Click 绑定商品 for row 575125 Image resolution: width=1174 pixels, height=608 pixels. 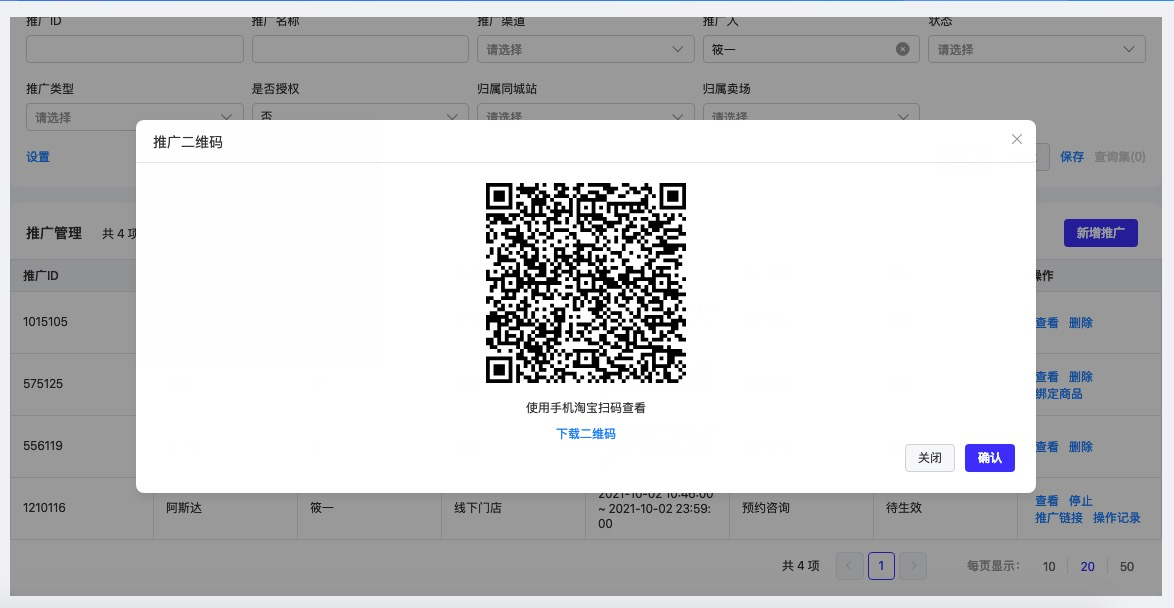point(1059,394)
